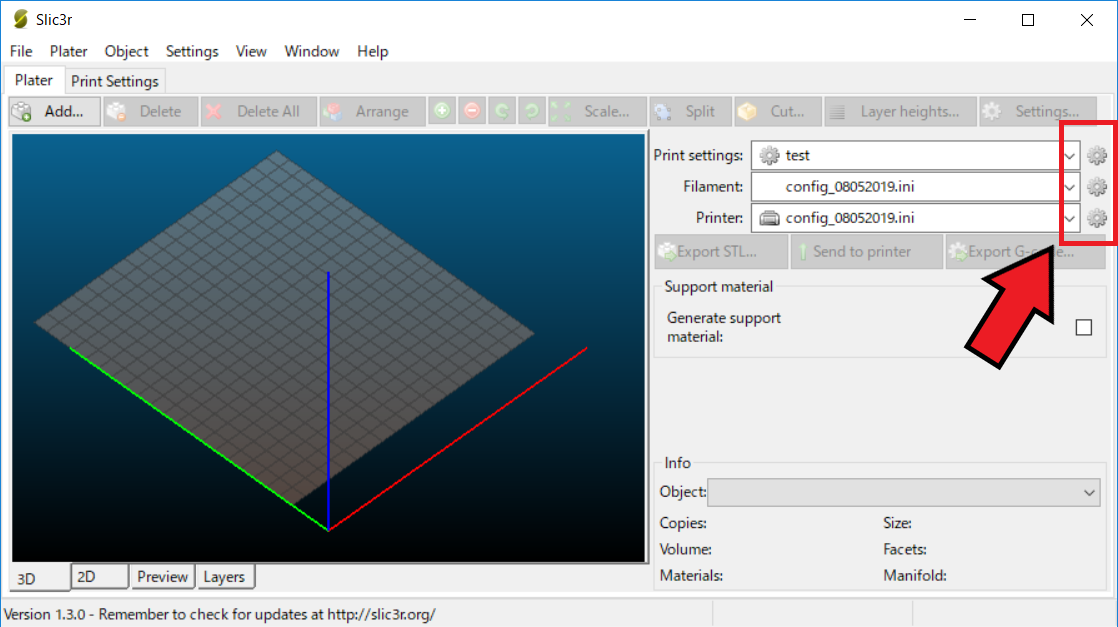Enable the Generate support material checkbox

tap(1084, 327)
